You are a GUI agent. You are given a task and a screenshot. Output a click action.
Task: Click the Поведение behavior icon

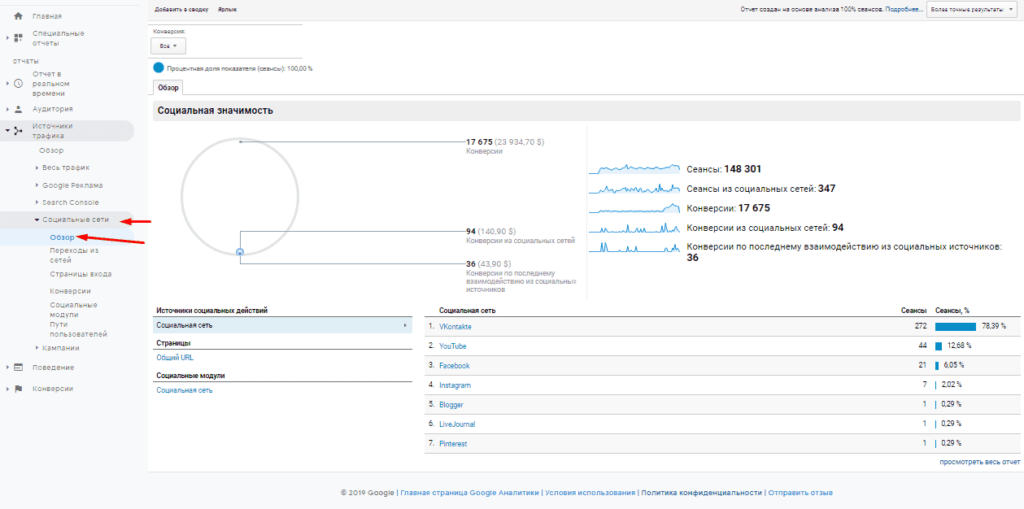[x=18, y=367]
